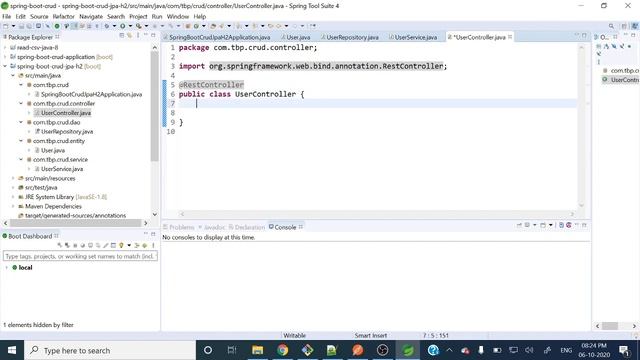The height and width of the screenshot is (360, 640).
Task: Click 'Smart Insert' in the status bar
Action: 371,336
